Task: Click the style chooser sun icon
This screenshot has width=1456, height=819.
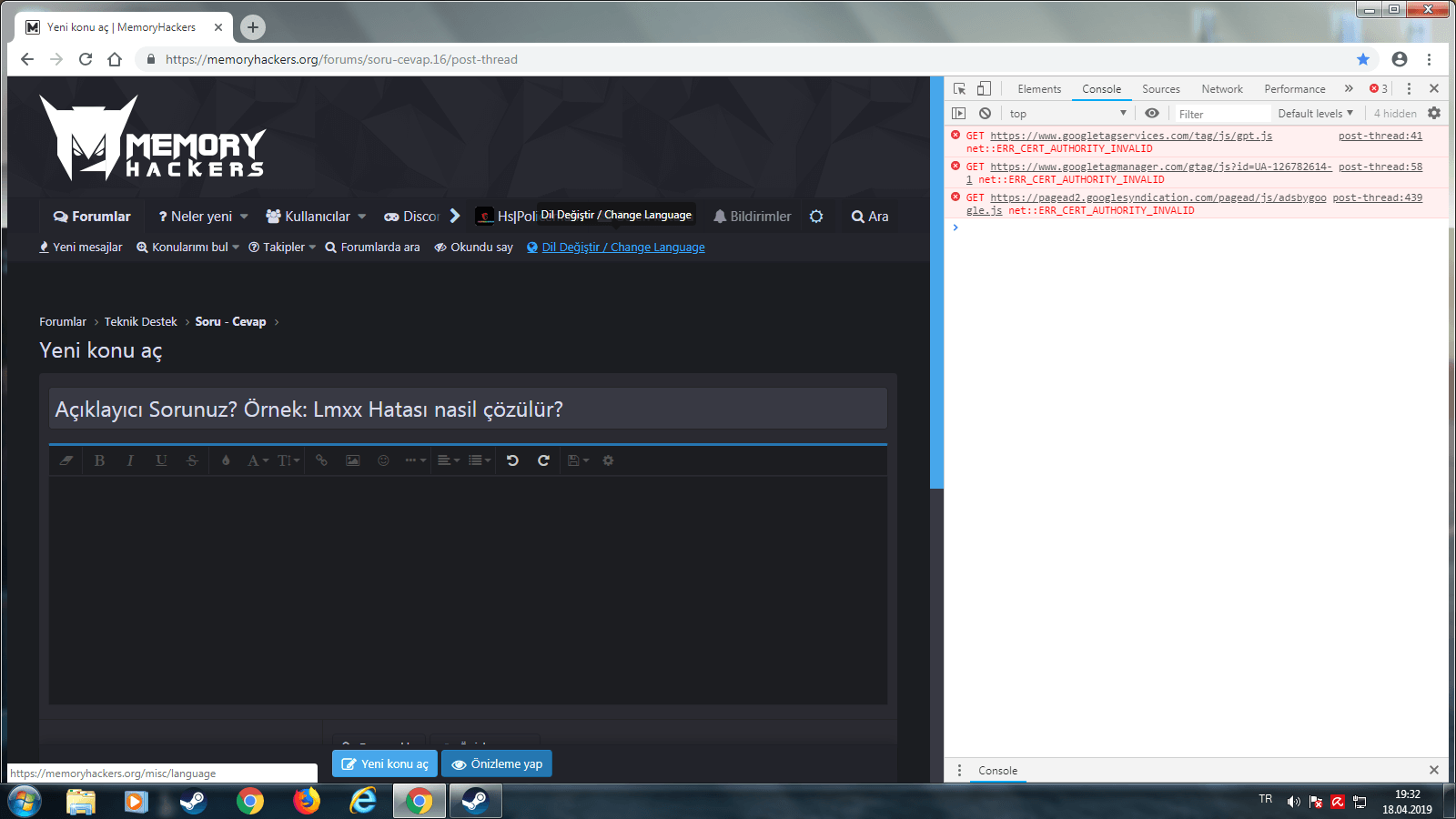Action: pyautogui.click(x=816, y=217)
